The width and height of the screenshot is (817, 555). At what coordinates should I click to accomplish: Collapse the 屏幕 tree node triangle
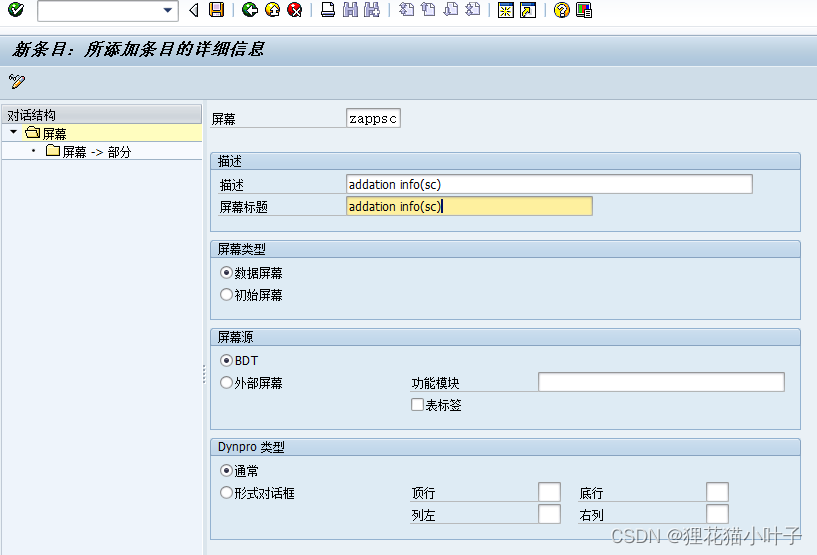[14, 132]
